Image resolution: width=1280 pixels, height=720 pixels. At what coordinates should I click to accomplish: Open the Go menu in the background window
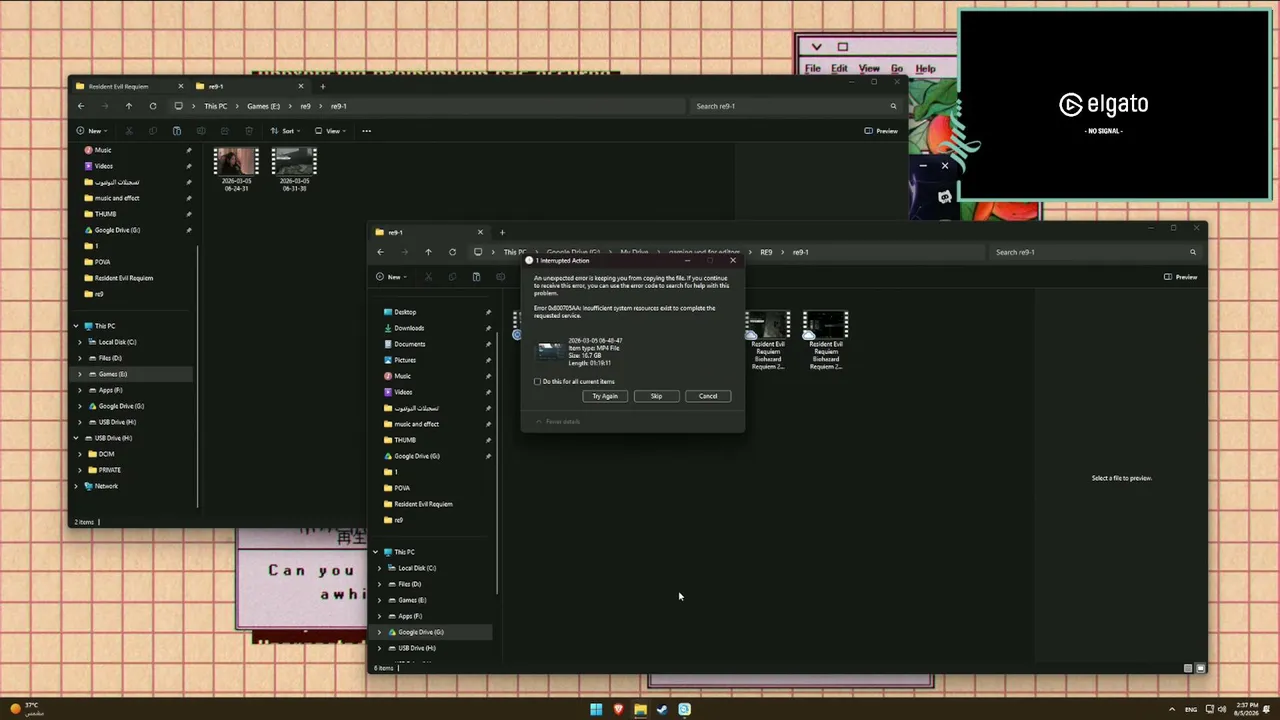click(x=897, y=69)
